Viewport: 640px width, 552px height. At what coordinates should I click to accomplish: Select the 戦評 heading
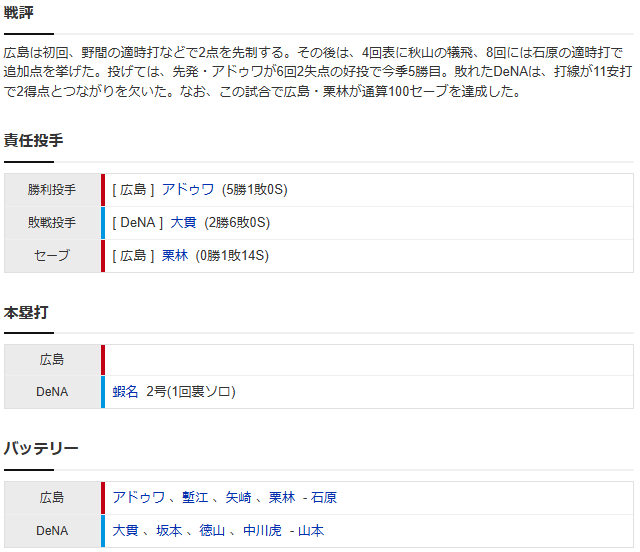point(19,12)
